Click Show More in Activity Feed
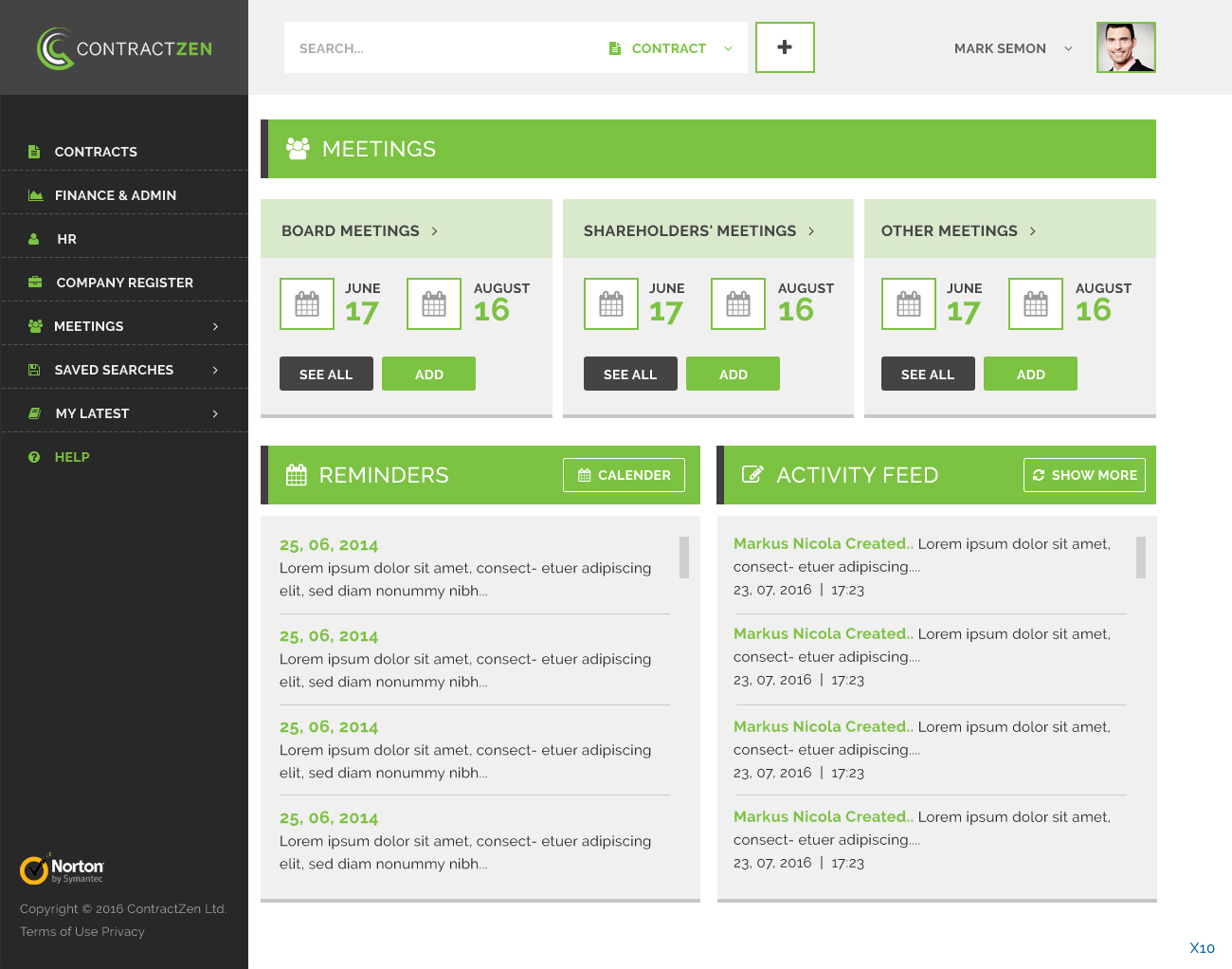 coord(1084,475)
